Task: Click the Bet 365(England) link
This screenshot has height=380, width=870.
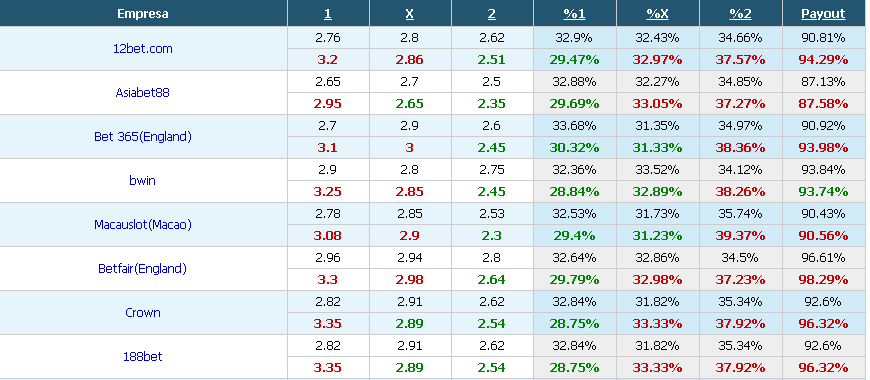Action: point(143,136)
